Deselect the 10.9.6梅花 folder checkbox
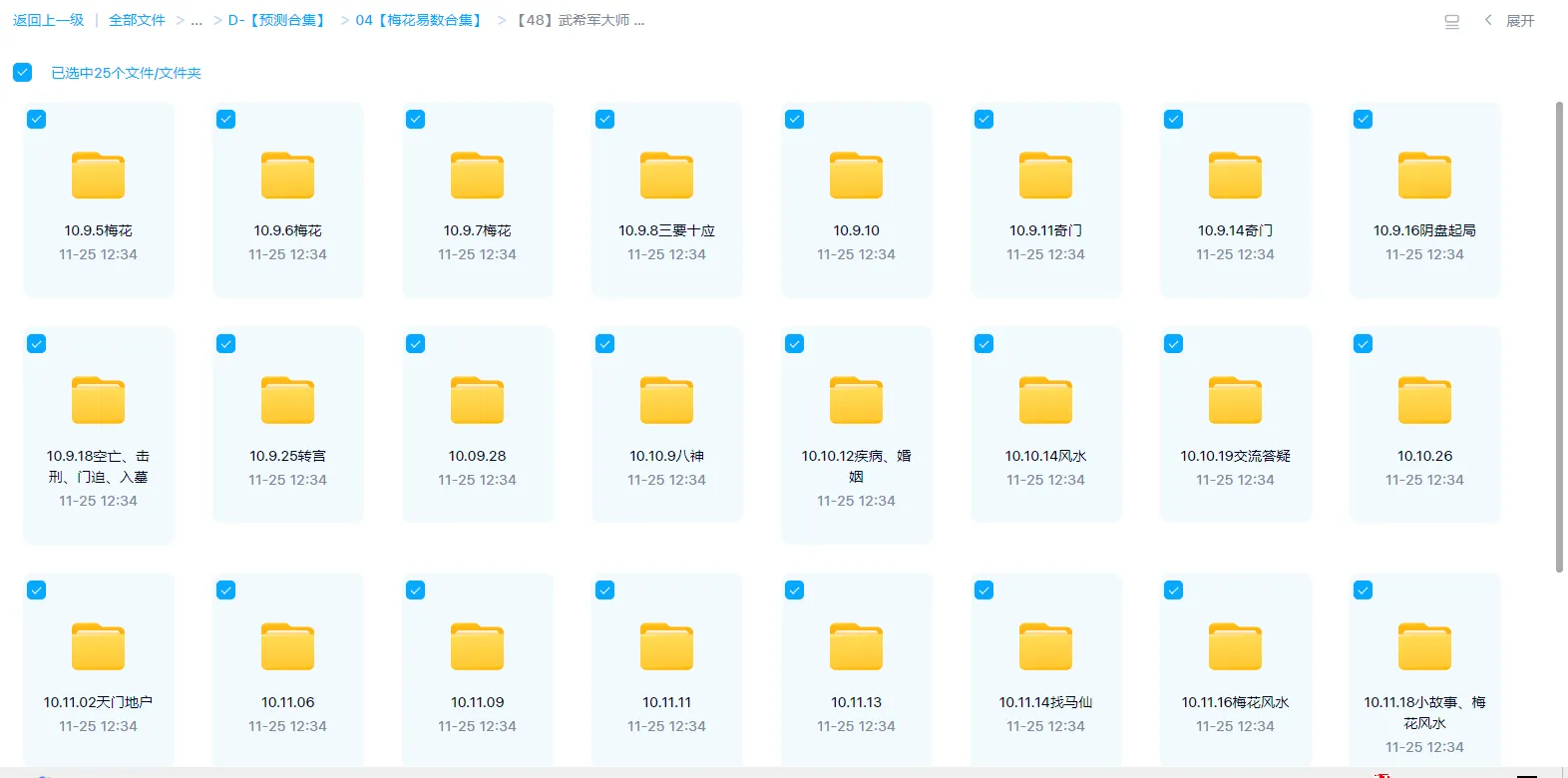 coord(226,120)
